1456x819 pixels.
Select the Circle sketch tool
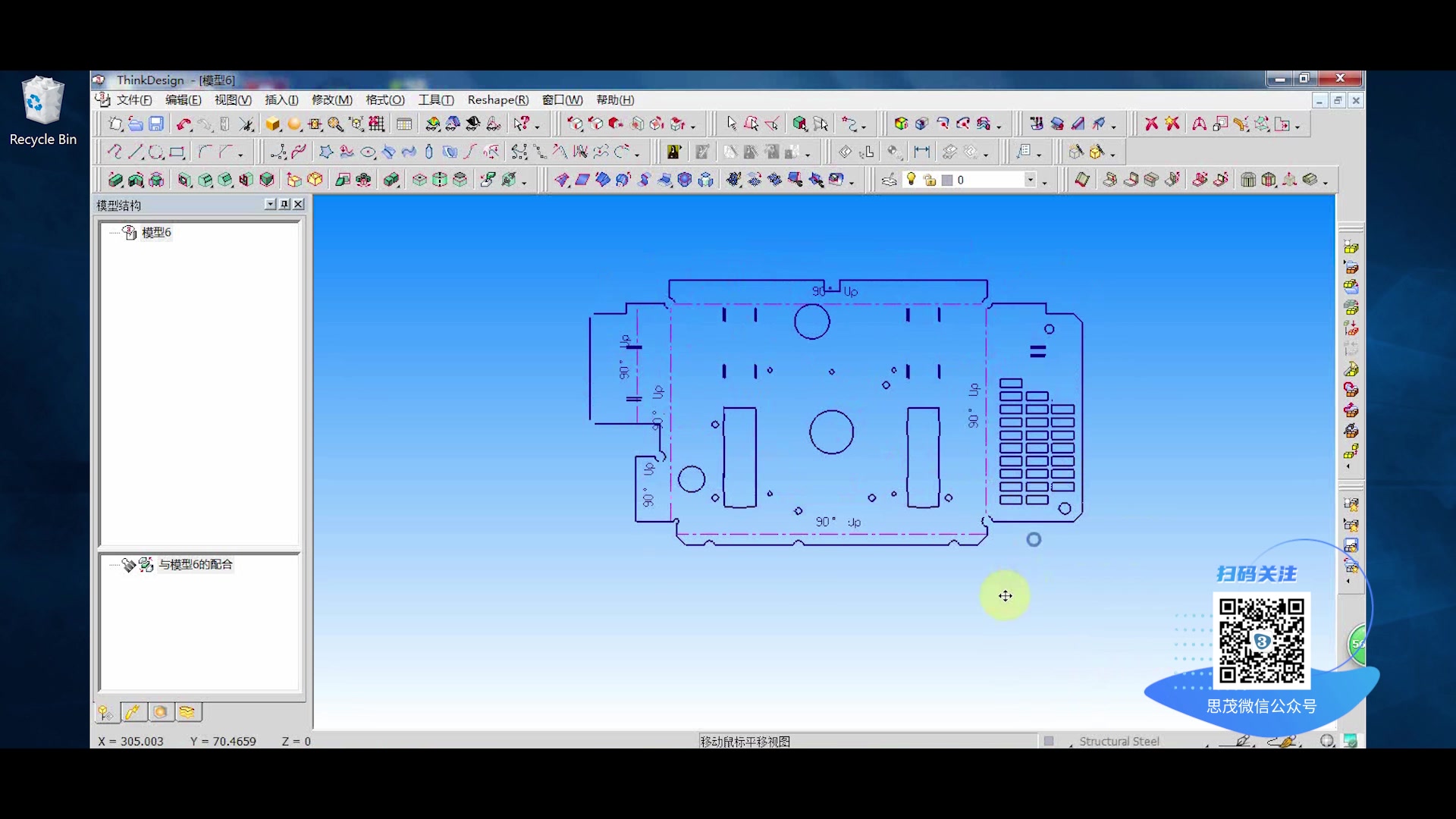[155, 152]
